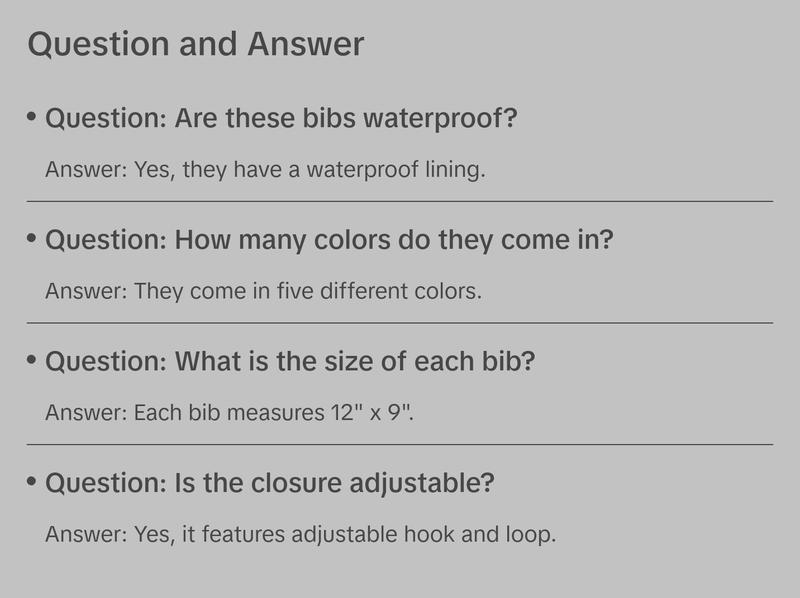Click the answer about five different colors
800x598 pixels.
coord(264,292)
